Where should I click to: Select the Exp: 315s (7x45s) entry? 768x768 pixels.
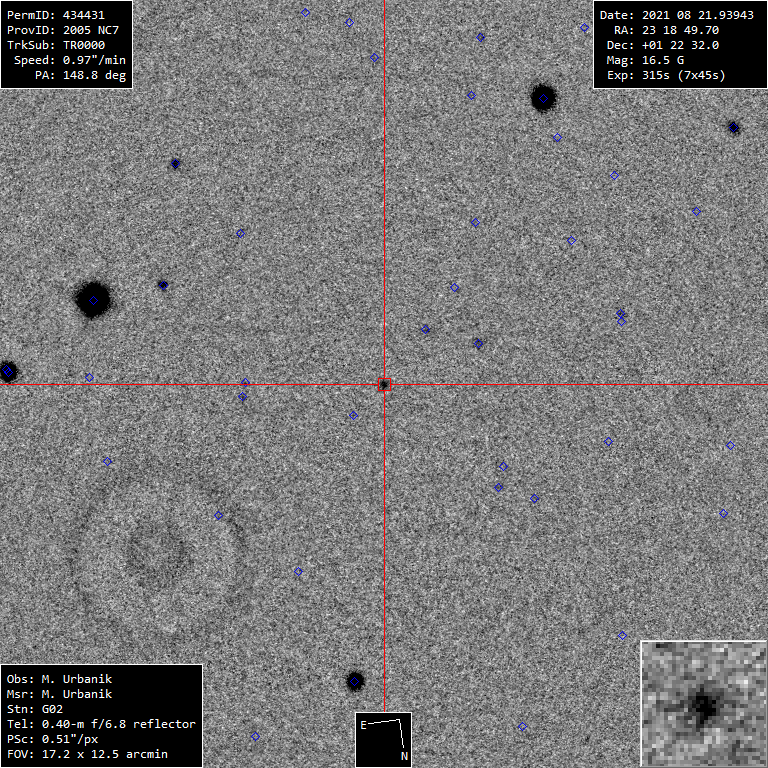tap(666, 75)
